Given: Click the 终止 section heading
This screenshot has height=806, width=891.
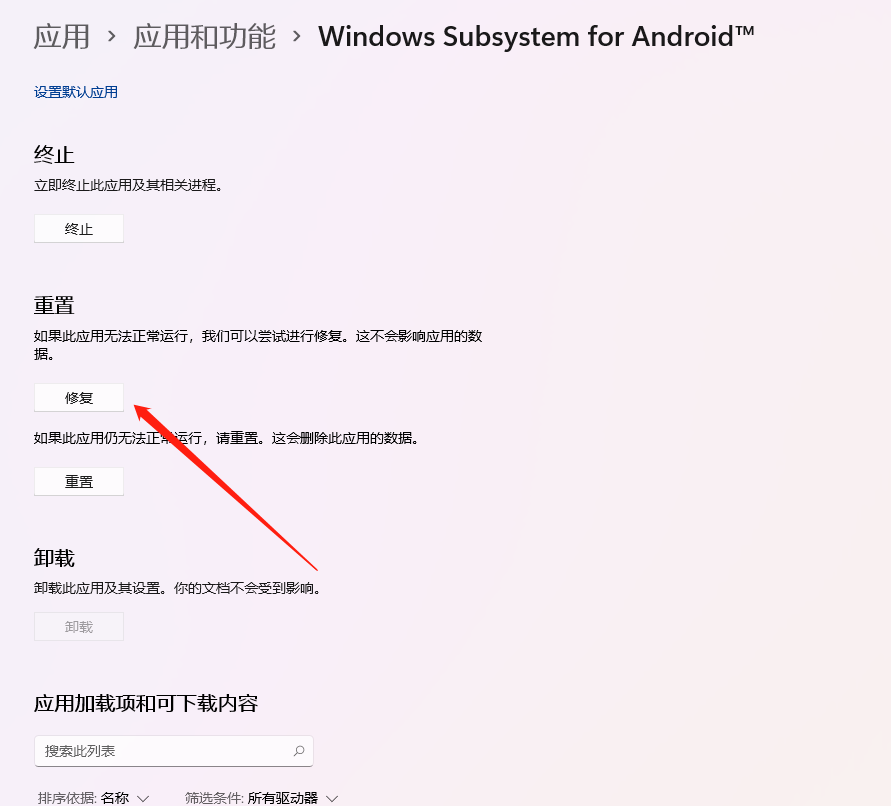Looking at the screenshot, I should 54,155.
